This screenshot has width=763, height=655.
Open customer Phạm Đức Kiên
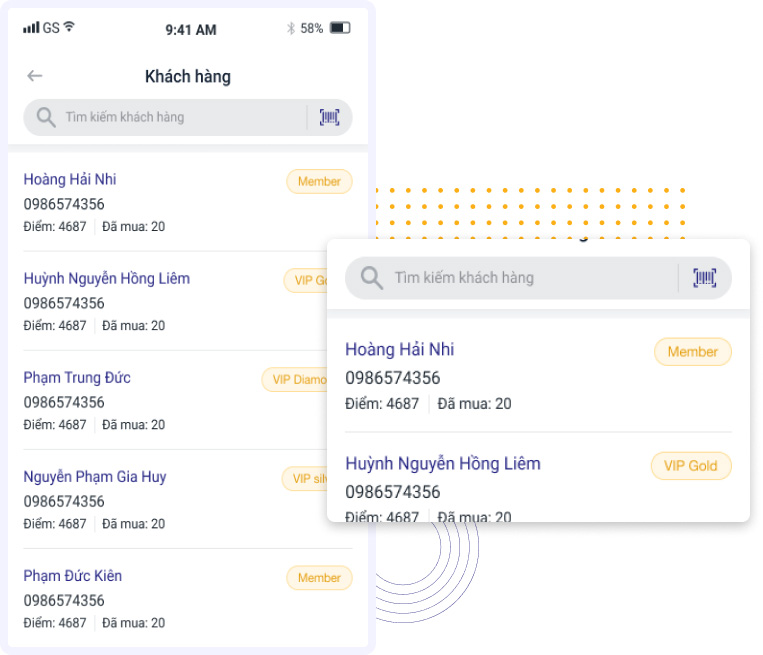pyautogui.click(x=73, y=576)
